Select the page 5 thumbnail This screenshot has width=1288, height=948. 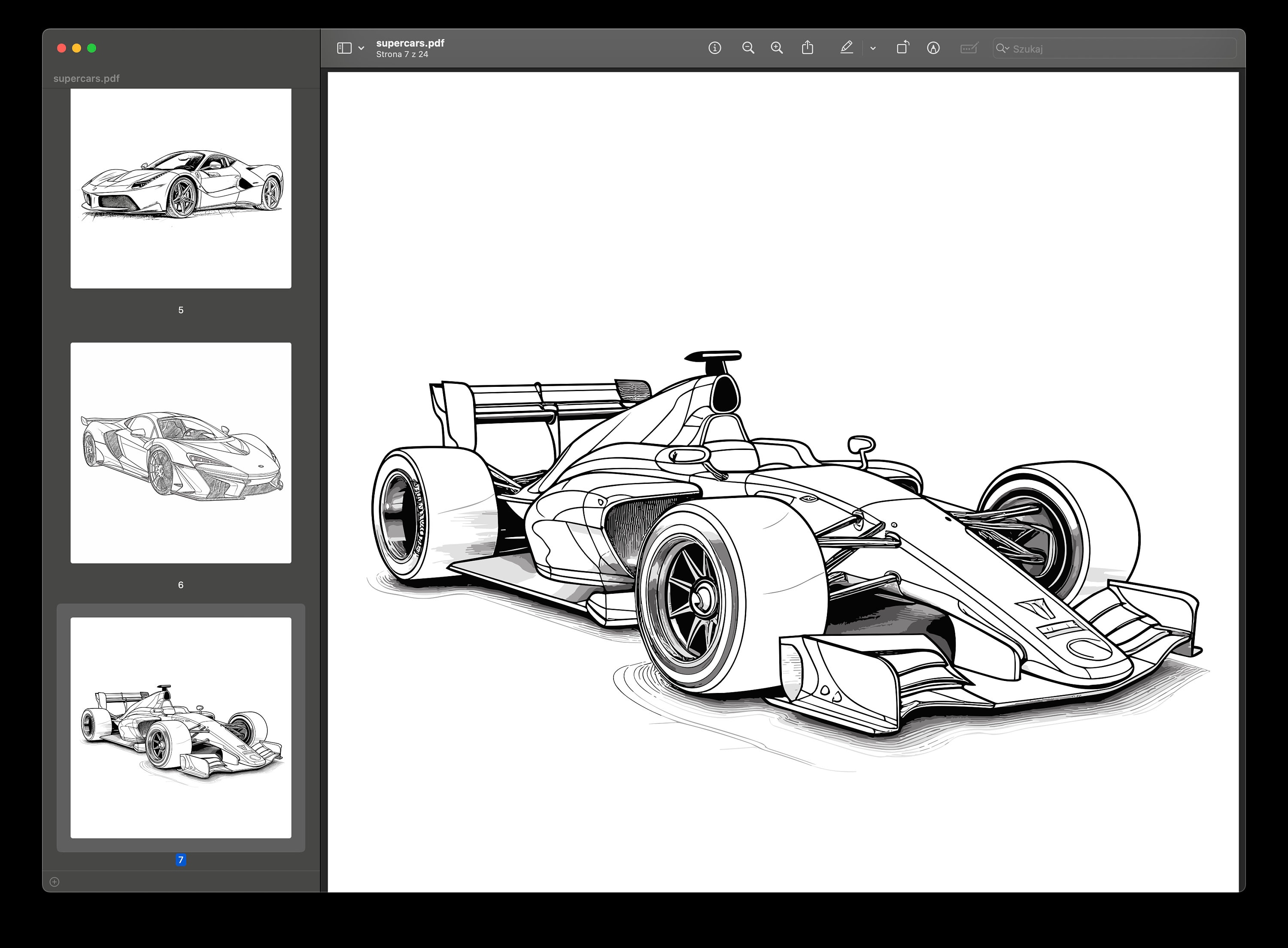[181, 188]
